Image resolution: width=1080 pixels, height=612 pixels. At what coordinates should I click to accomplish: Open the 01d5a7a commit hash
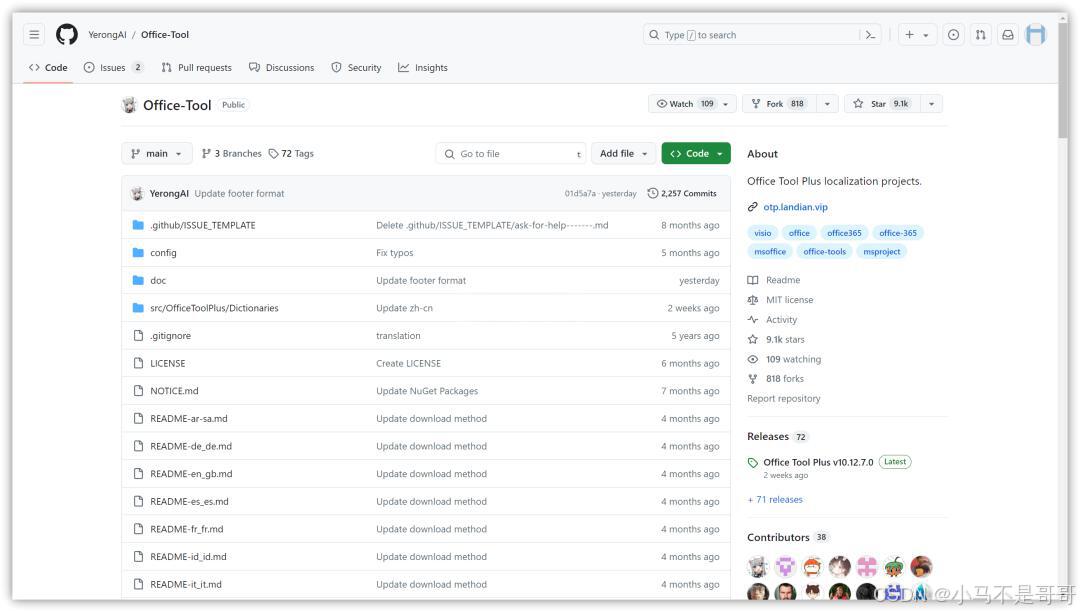[x=580, y=193]
